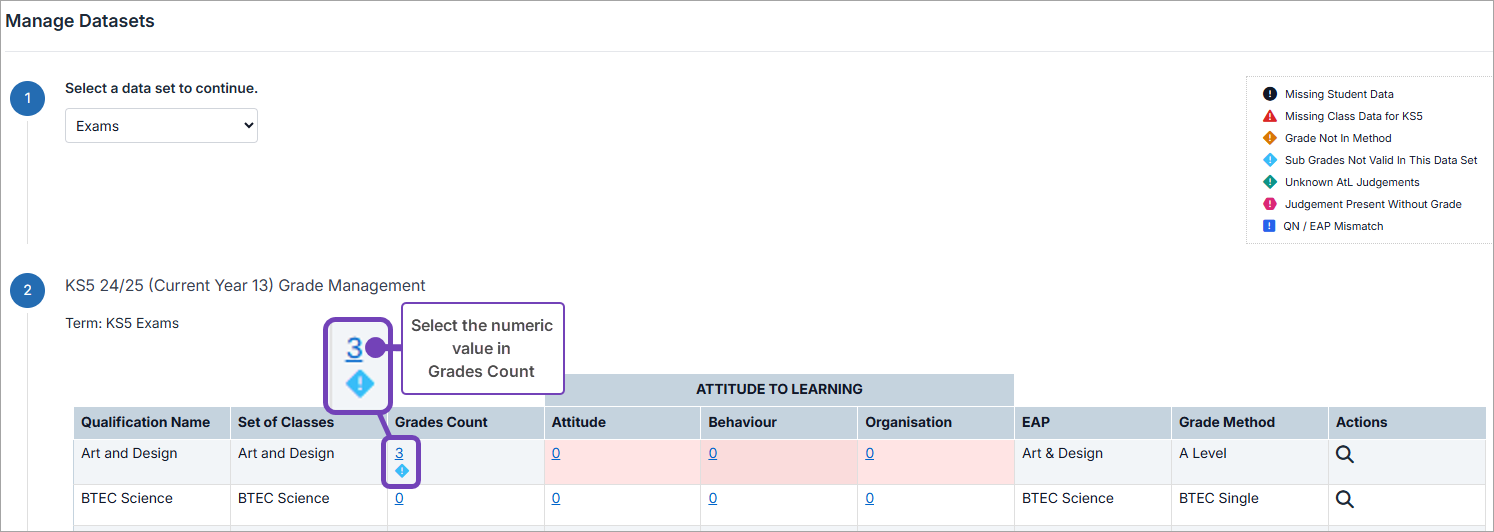Open the data set dropdown showing Exams

[x=161, y=126]
